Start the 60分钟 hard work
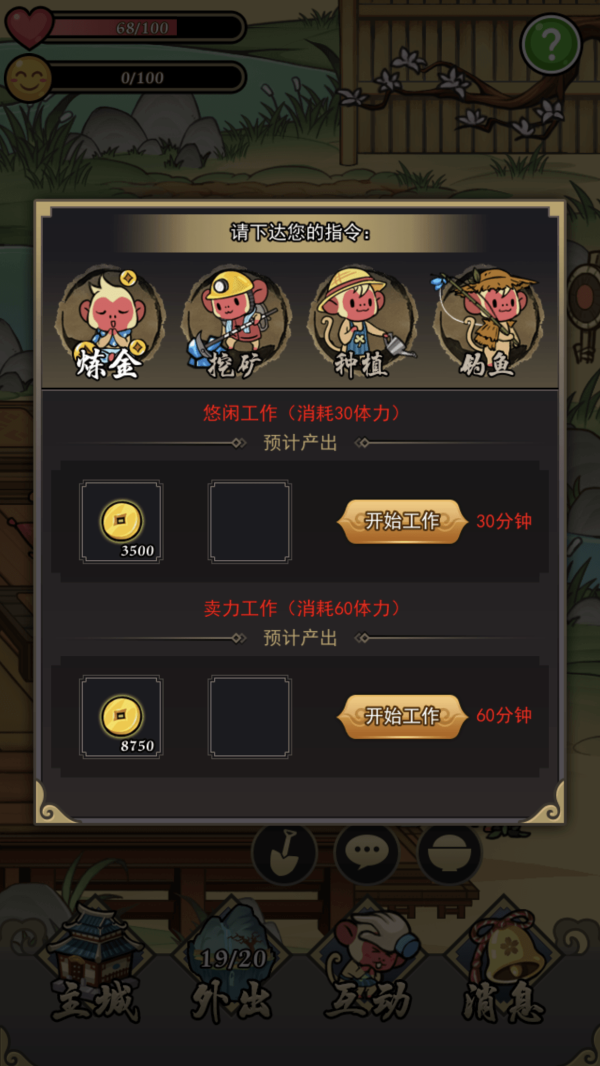Image resolution: width=600 pixels, height=1066 pixels. pos(403,716)
